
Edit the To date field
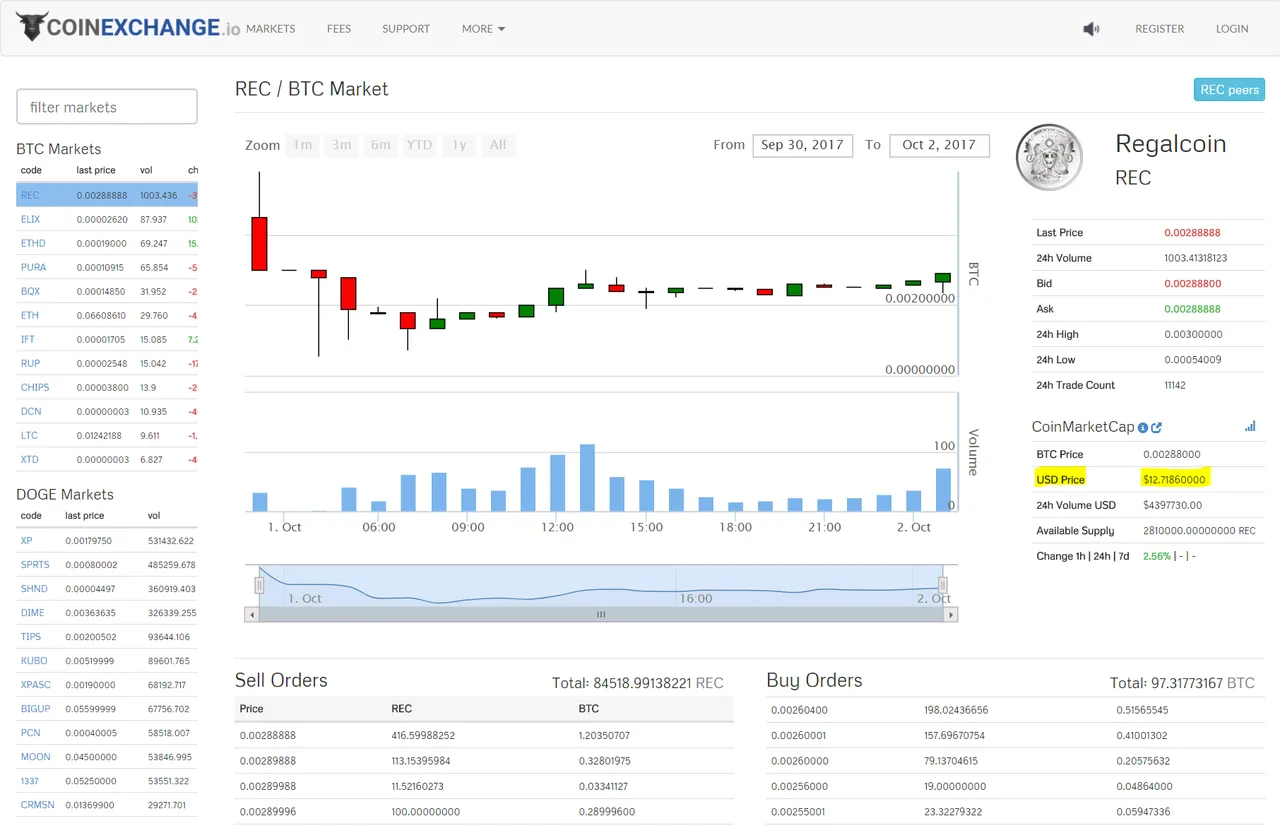tap(939, 145)
